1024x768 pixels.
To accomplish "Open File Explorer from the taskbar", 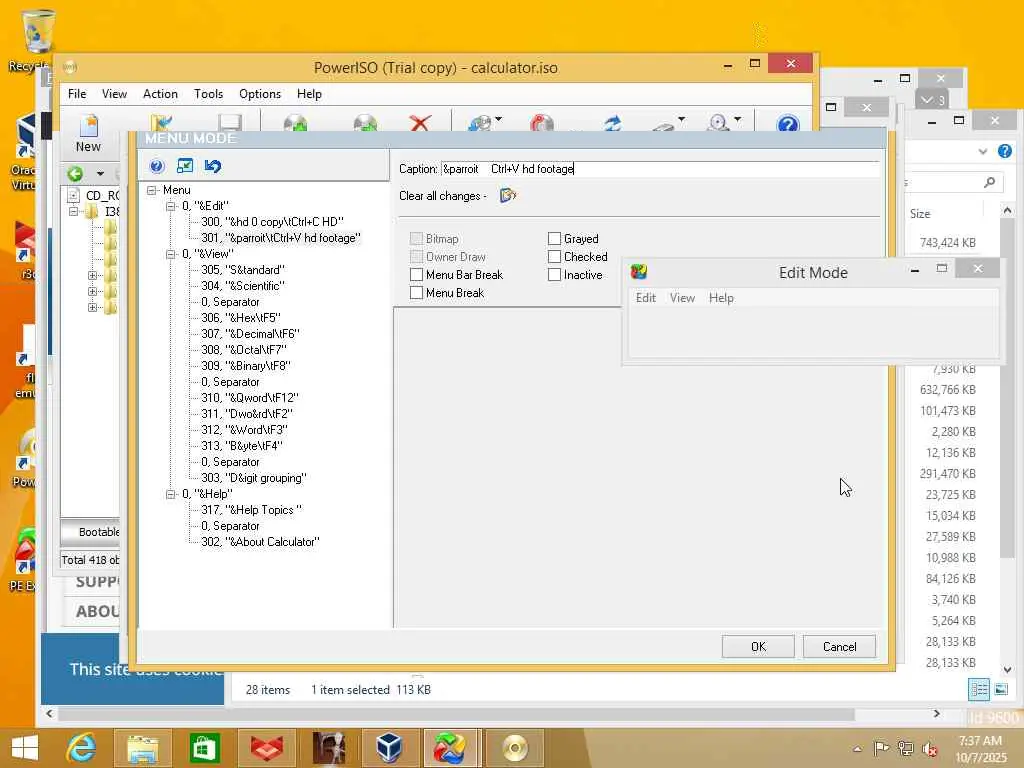I will 143,748.
